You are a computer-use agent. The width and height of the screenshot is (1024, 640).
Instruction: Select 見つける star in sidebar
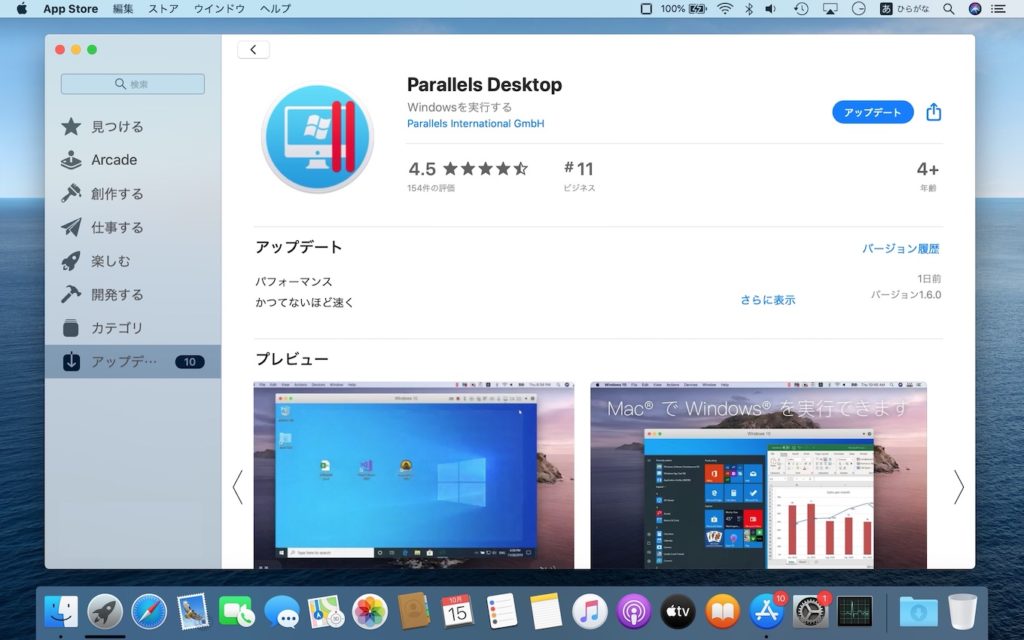(x=133, y=127)
